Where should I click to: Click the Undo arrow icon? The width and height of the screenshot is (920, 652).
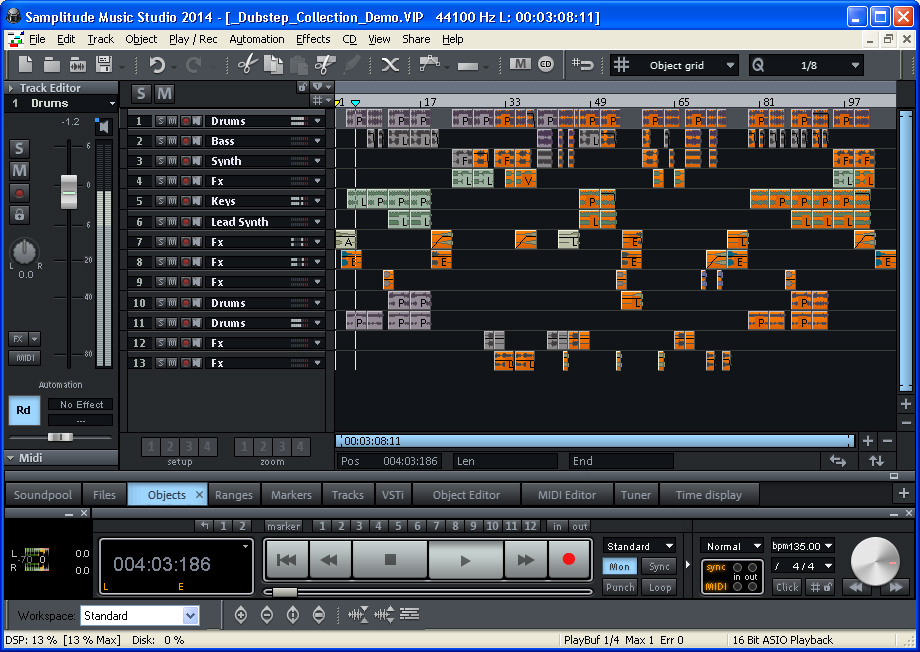(157, 65)
